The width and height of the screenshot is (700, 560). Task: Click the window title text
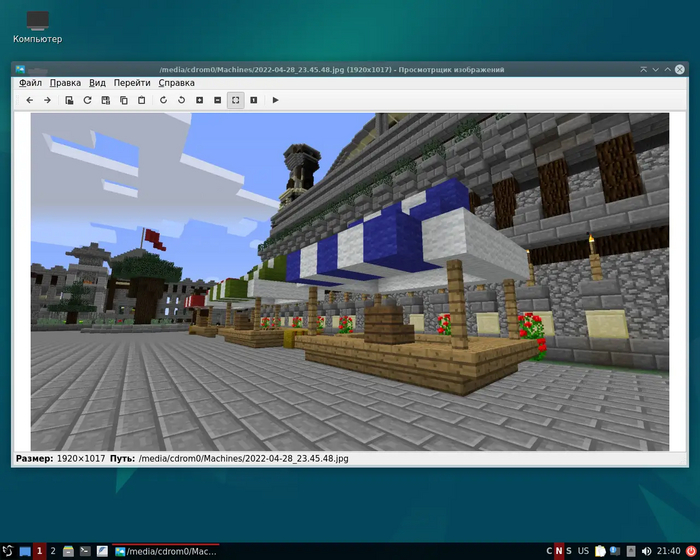coord(332,70)
